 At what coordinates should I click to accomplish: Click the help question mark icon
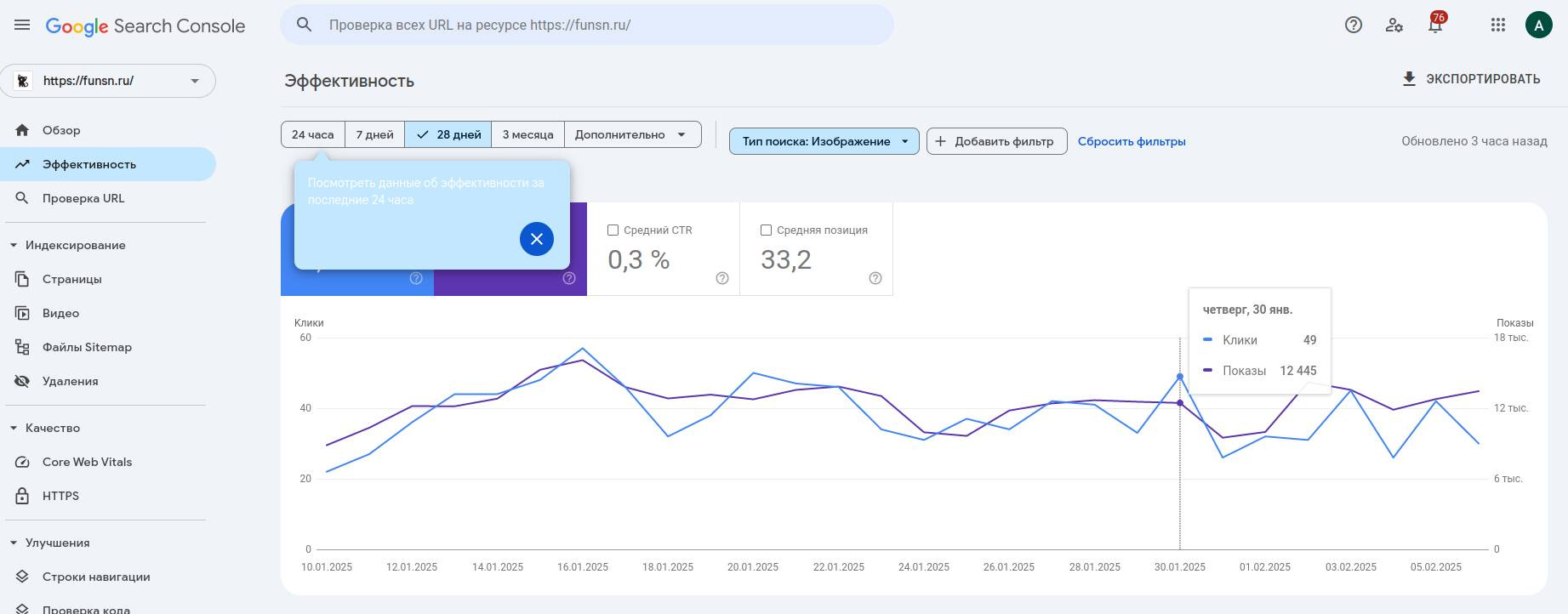pyautogui.click(x=1353, y=26)
